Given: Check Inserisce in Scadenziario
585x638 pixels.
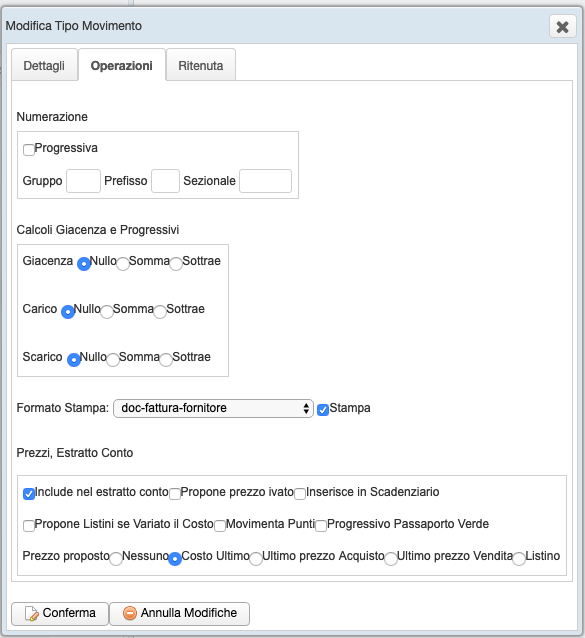Looking at the screenshot, I should pyautogui.click(x=300, y=494).
